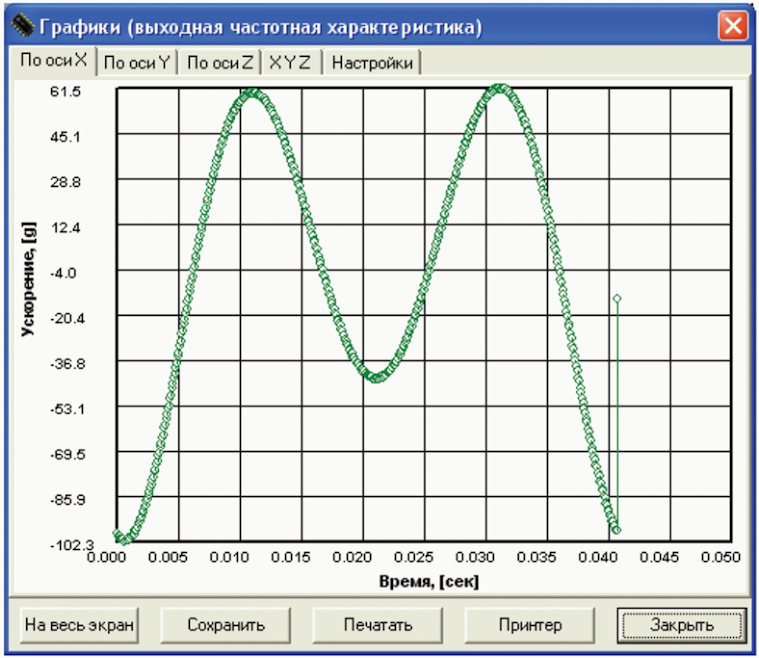
Task: Click the isolated data point marker near 0.040
Action: pos(617,298)
